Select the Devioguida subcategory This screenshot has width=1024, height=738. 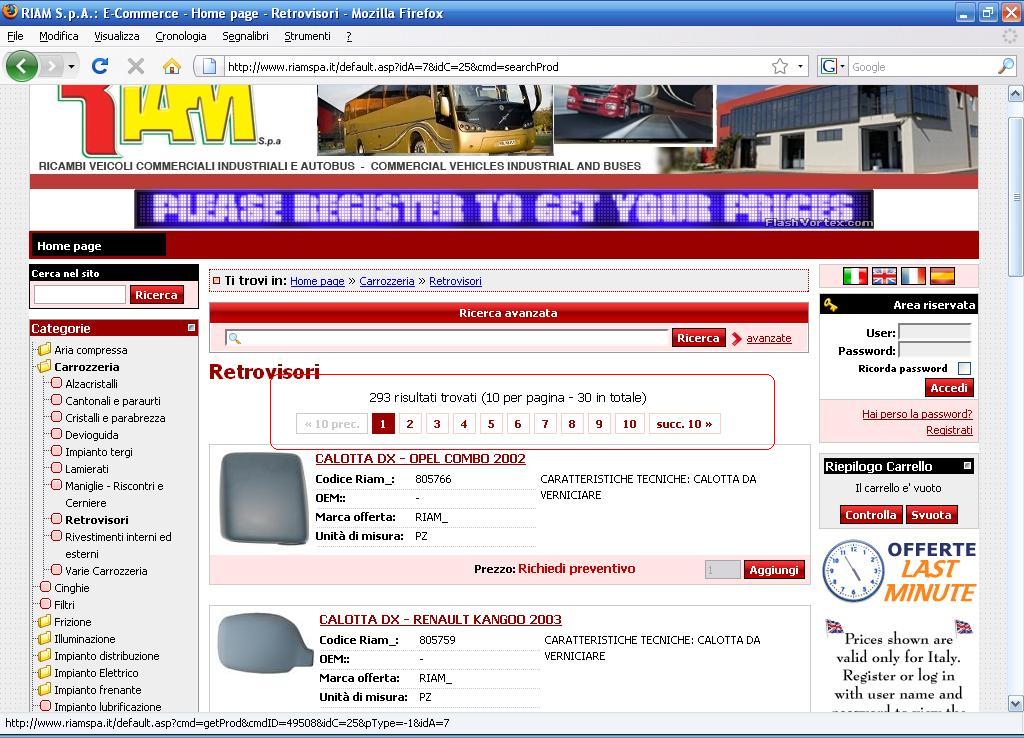point(91,434)
